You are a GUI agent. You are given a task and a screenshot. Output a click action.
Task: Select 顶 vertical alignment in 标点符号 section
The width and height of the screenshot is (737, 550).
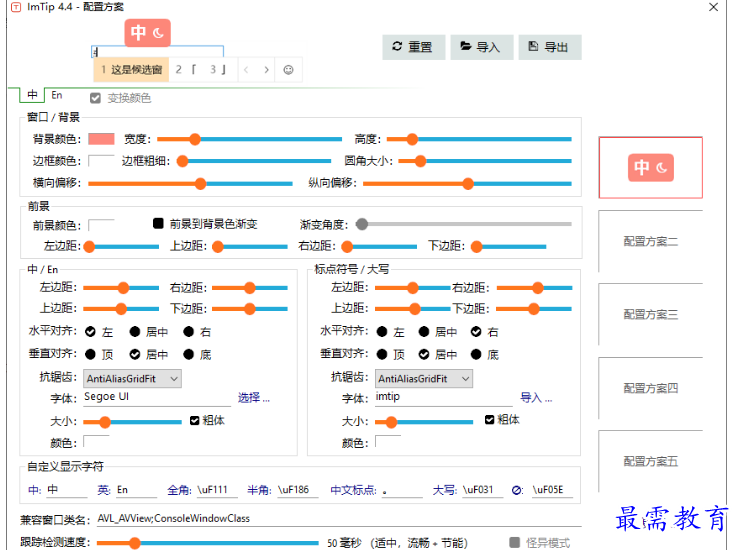382,354
